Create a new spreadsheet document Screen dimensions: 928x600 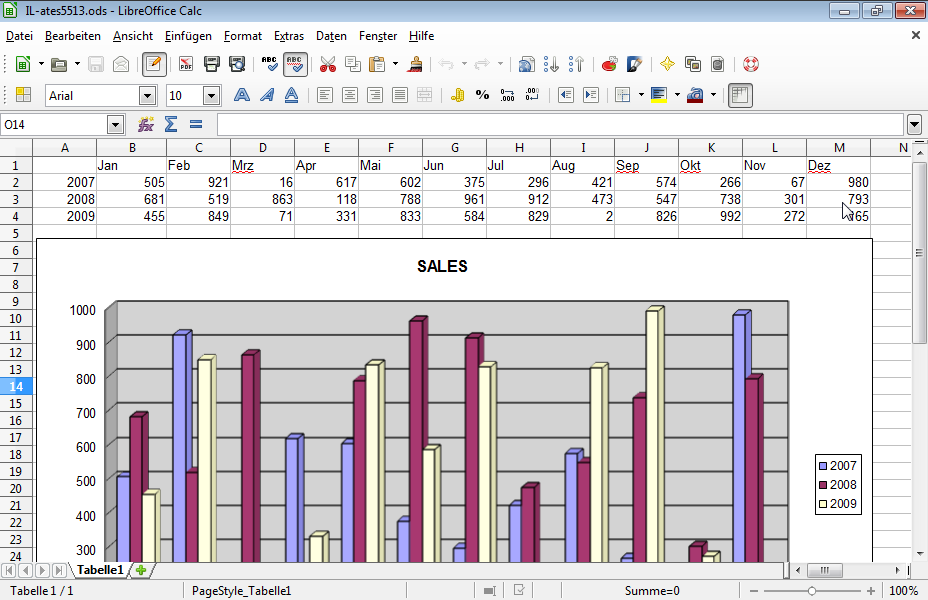(22, 64)
